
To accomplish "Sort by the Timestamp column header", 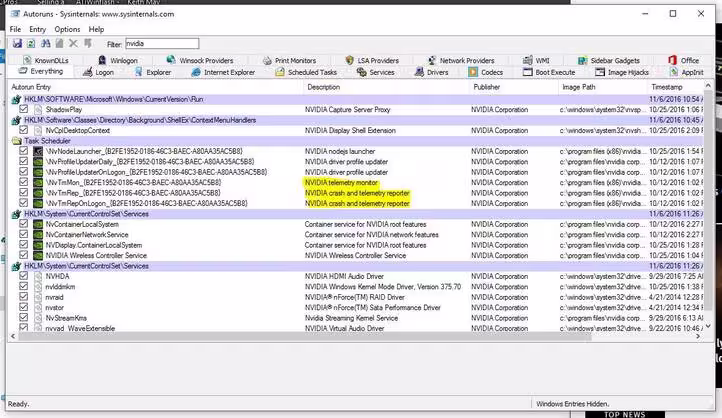I will (675, 87).
